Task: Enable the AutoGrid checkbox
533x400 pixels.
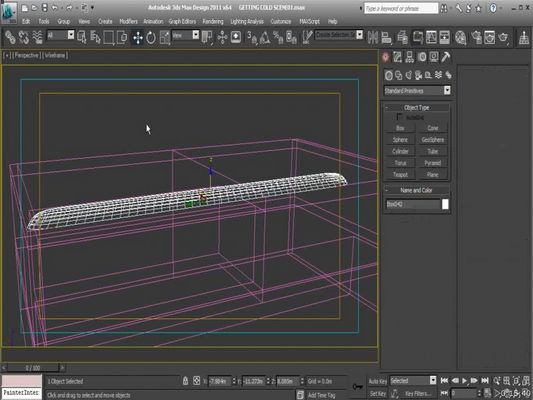Action: click(399, 117)
